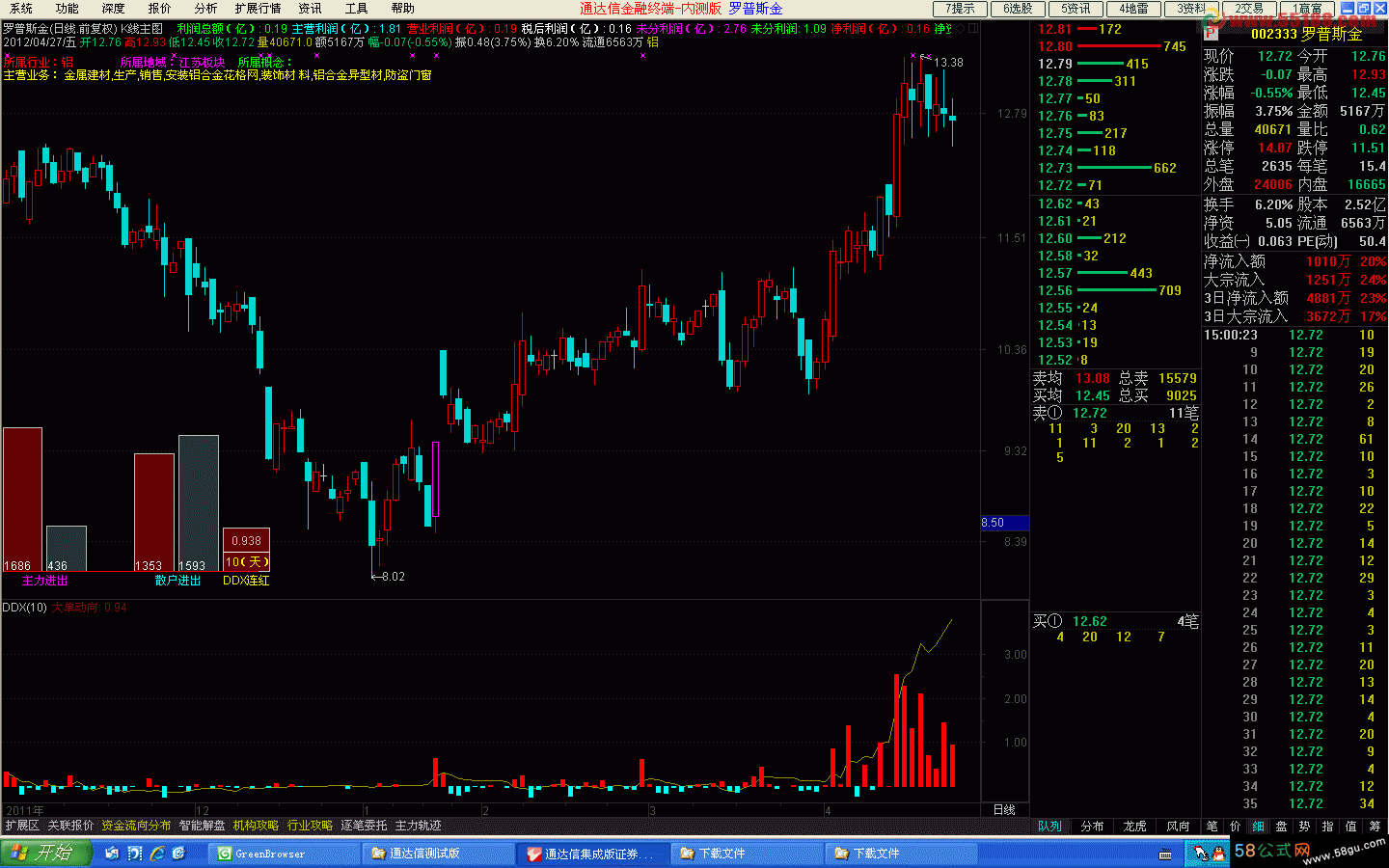This screenshot has width=1389, height=868.
Task: Click the keyboard language bar icon
Action: tap(1165, 854)
